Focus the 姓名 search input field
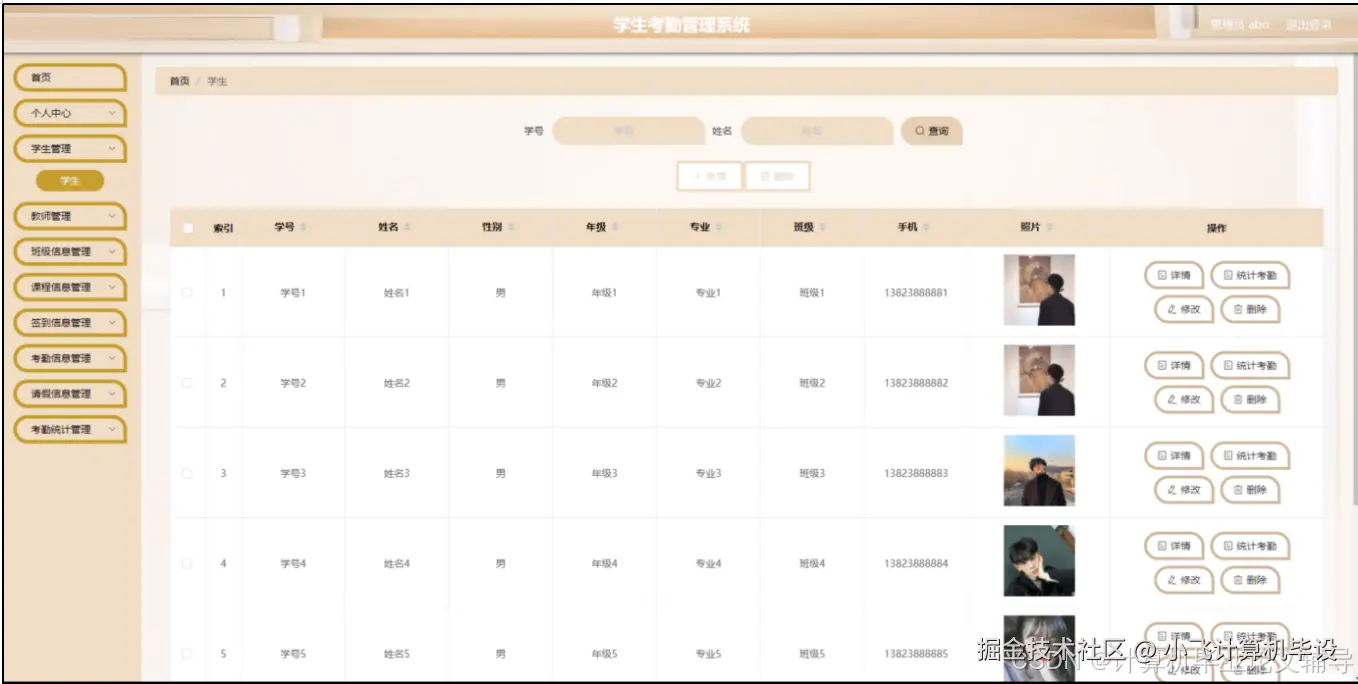This screenshot has height=684, width=1358. [817, 131]
